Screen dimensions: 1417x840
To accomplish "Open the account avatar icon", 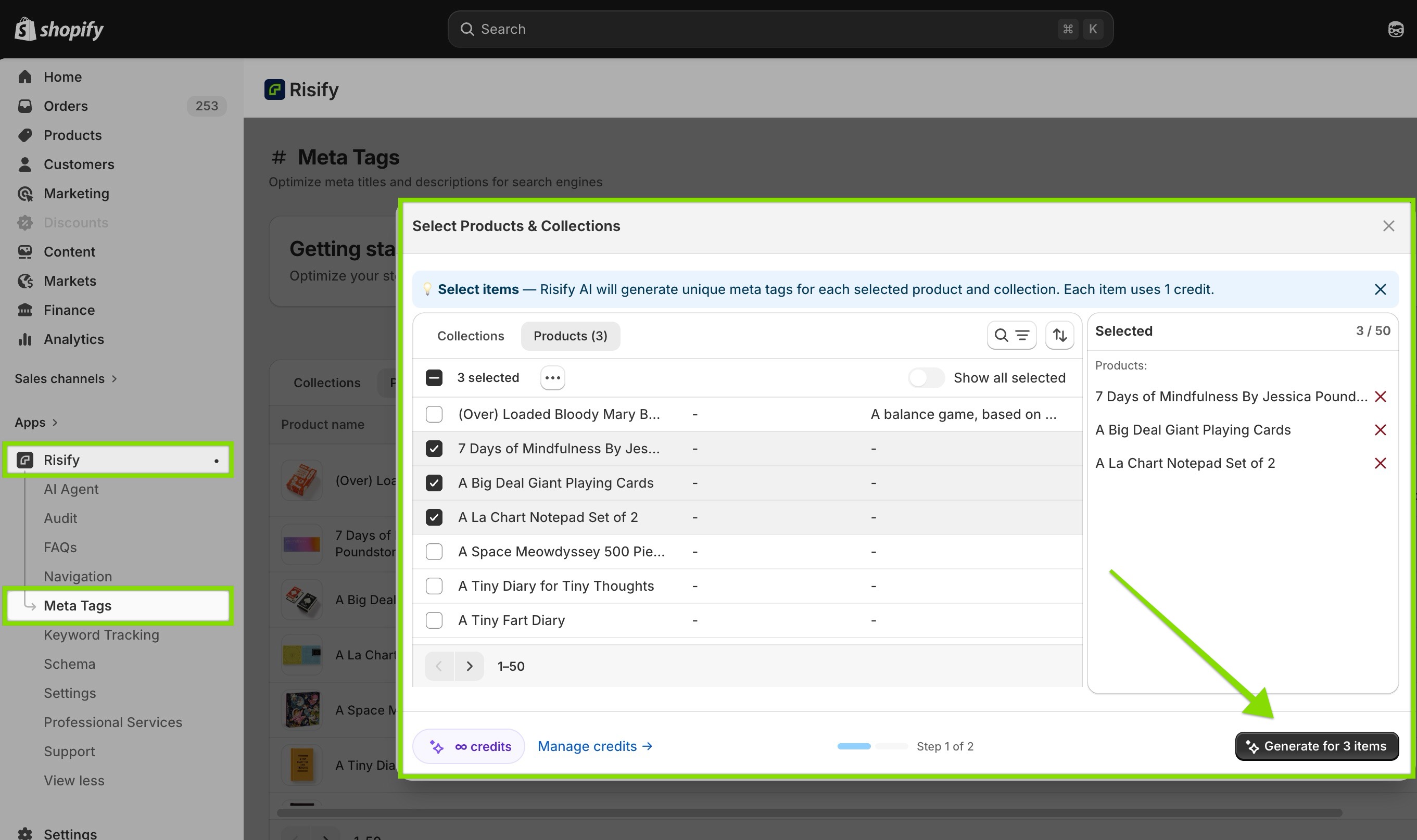I will click(x=1396, y=29).
